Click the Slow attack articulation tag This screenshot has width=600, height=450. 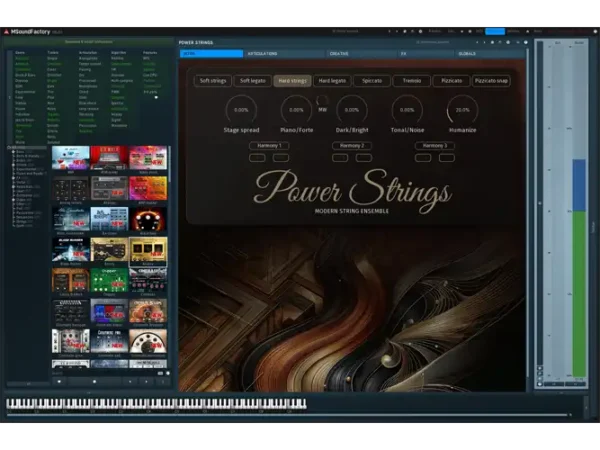pyautogui.click(x=87, y=103)
